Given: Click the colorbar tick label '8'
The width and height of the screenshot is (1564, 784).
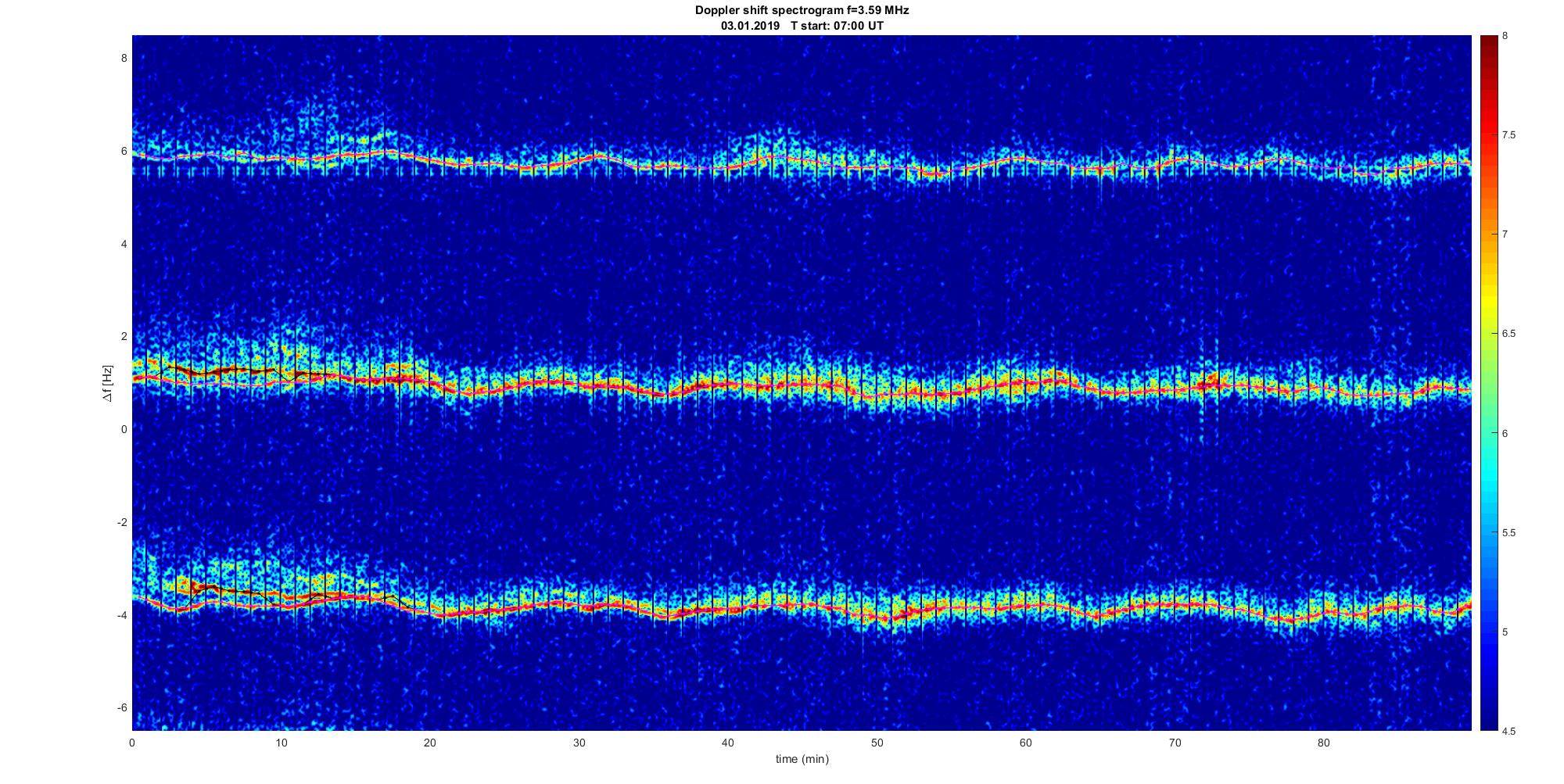Looking at the screenshot, I should (1505, 36).
